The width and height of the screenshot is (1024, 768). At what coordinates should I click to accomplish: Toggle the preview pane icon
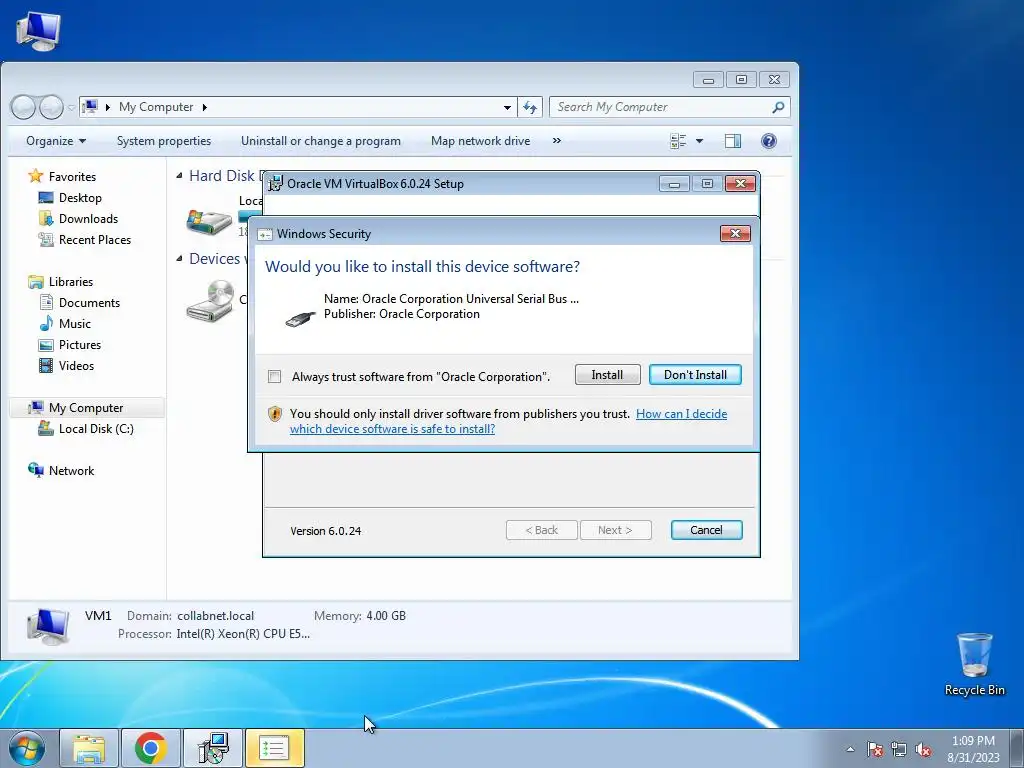click(733, 141)
